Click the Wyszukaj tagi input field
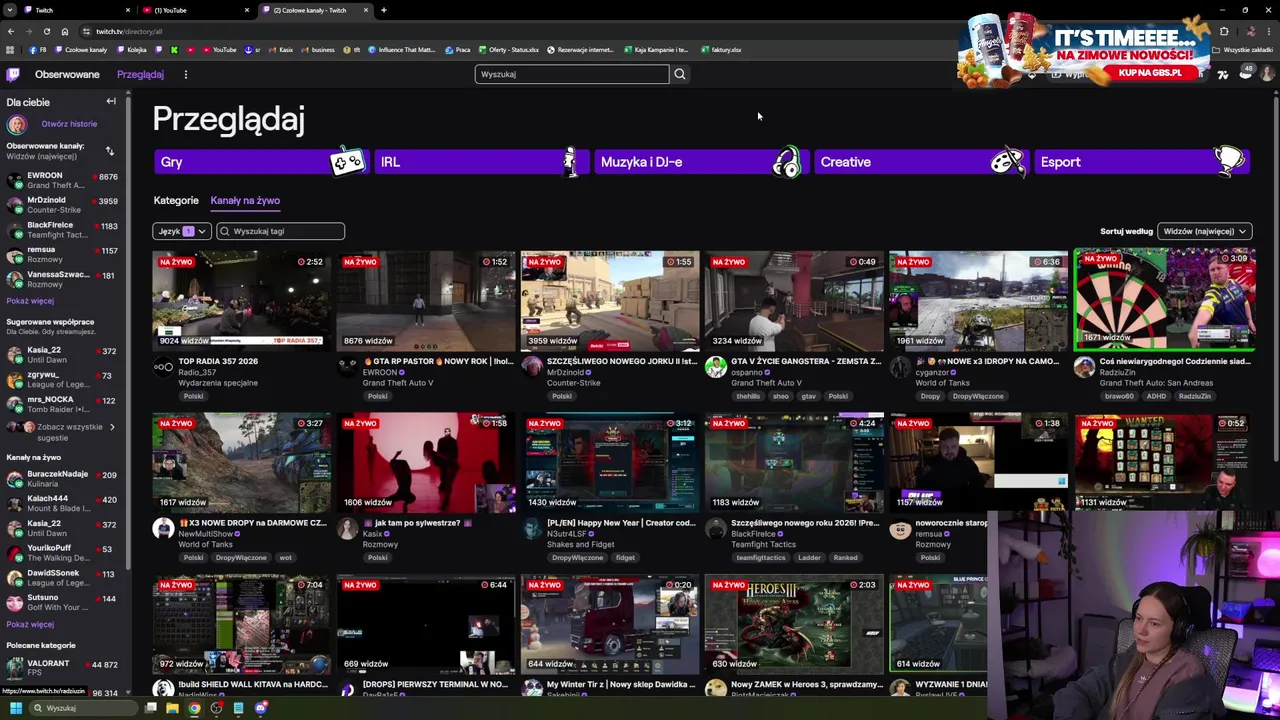 tap(281, 231)
